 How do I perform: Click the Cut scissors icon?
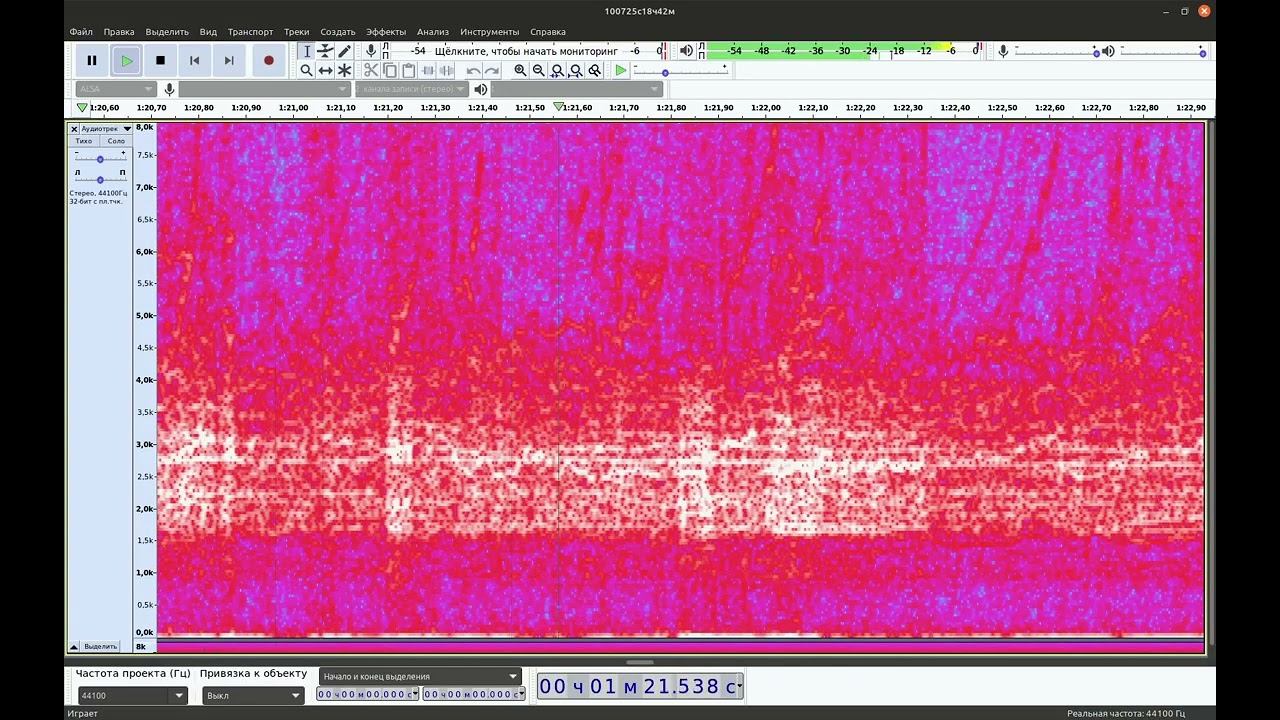coord(371,70)
